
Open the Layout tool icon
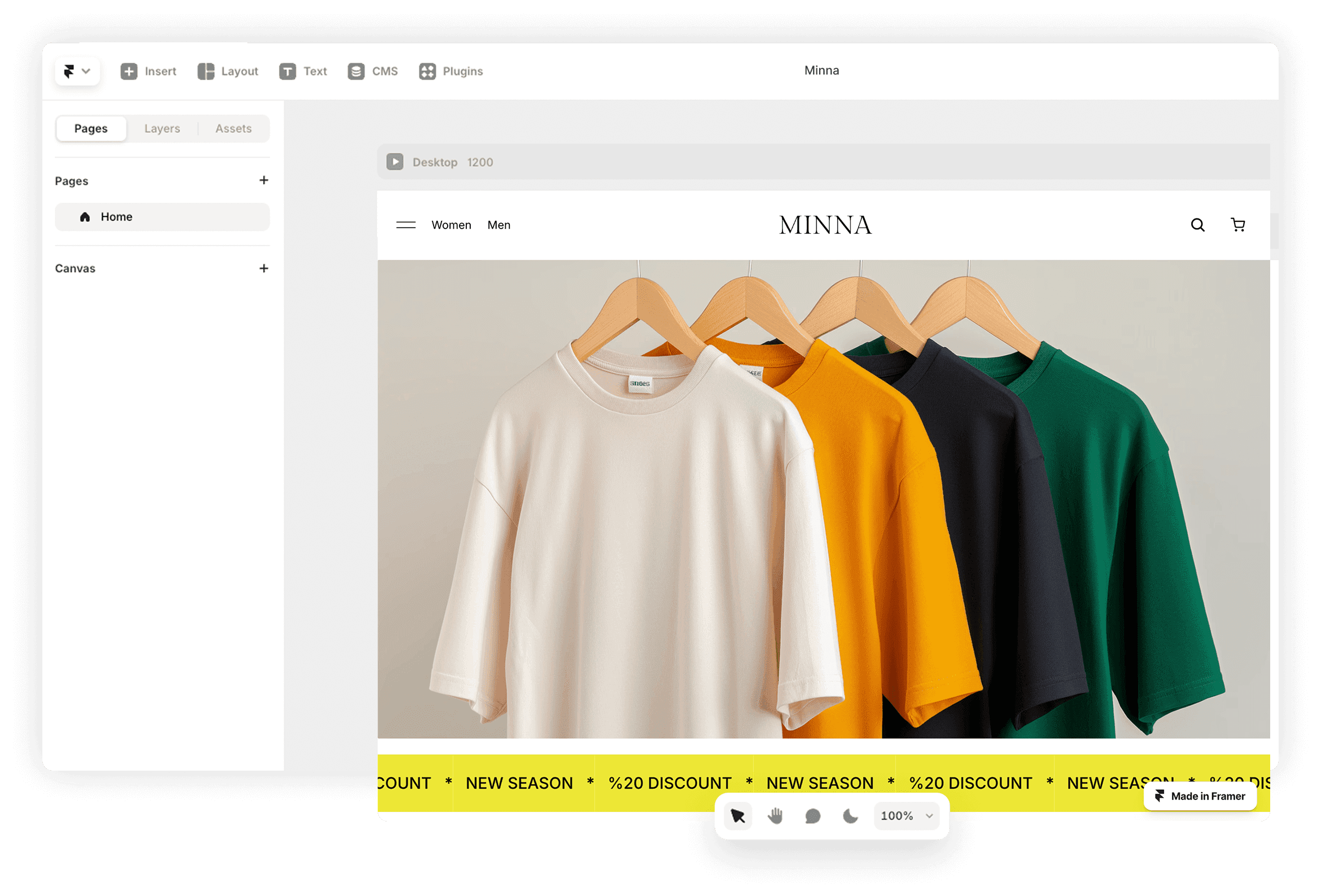pos(205,71)
